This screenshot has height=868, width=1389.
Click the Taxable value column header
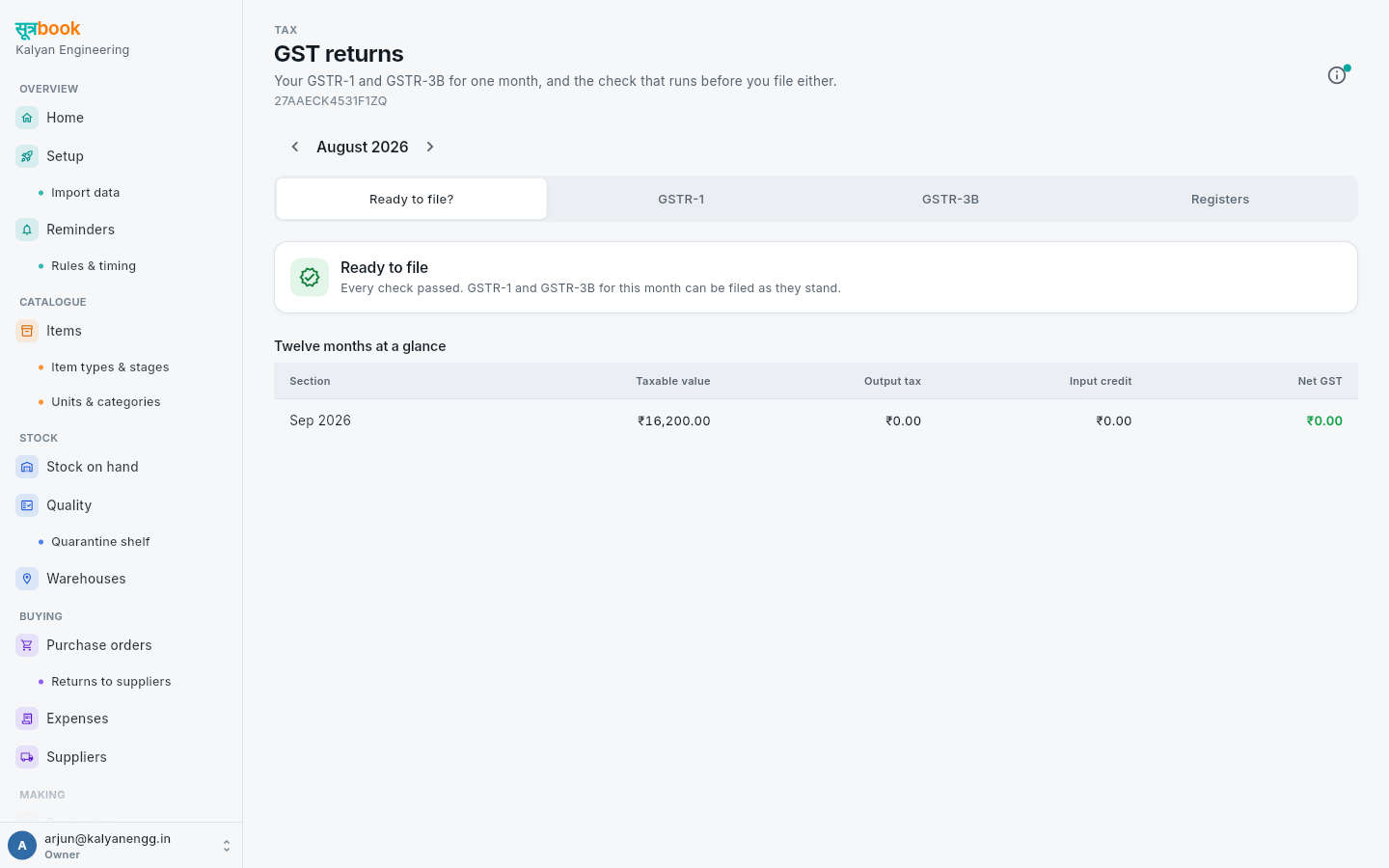click(x=673, y=381)
